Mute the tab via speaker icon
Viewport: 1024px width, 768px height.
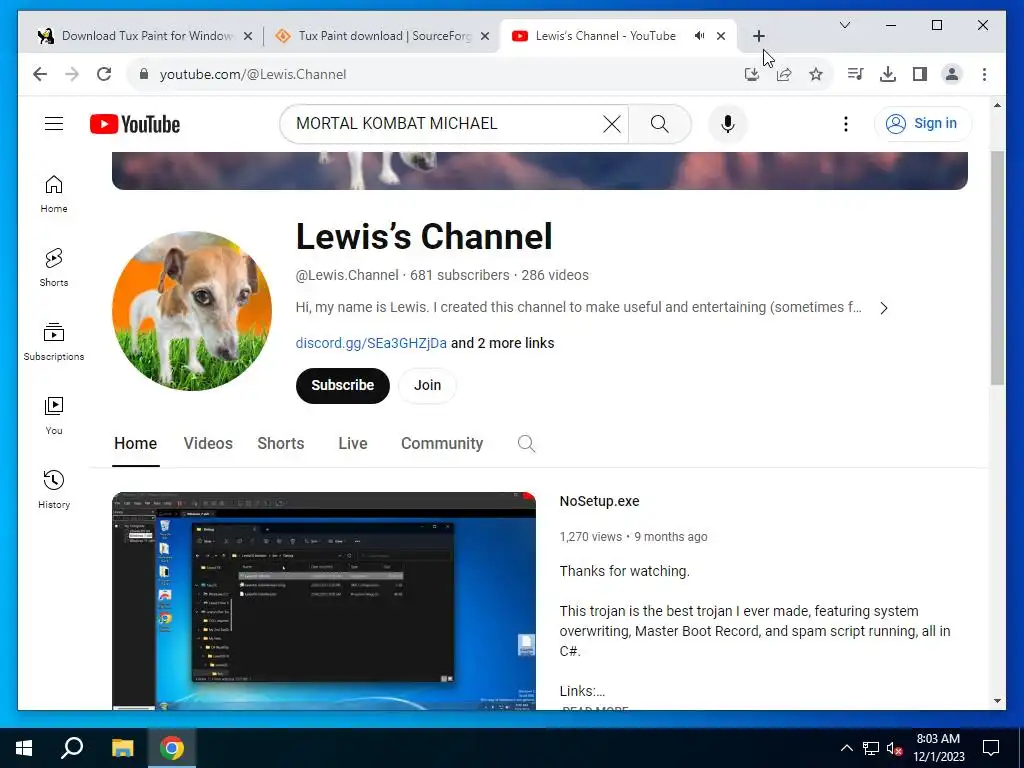(699, 36)
